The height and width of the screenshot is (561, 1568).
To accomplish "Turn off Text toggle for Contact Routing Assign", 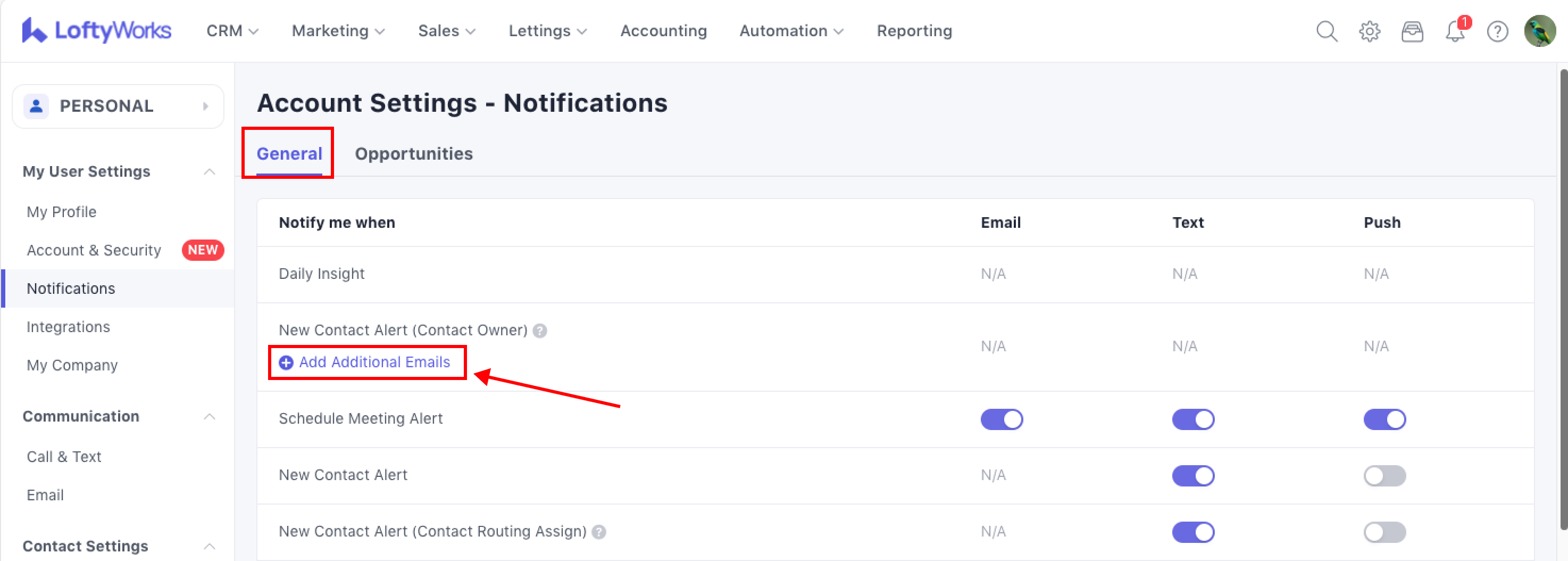I will 1192,532.
